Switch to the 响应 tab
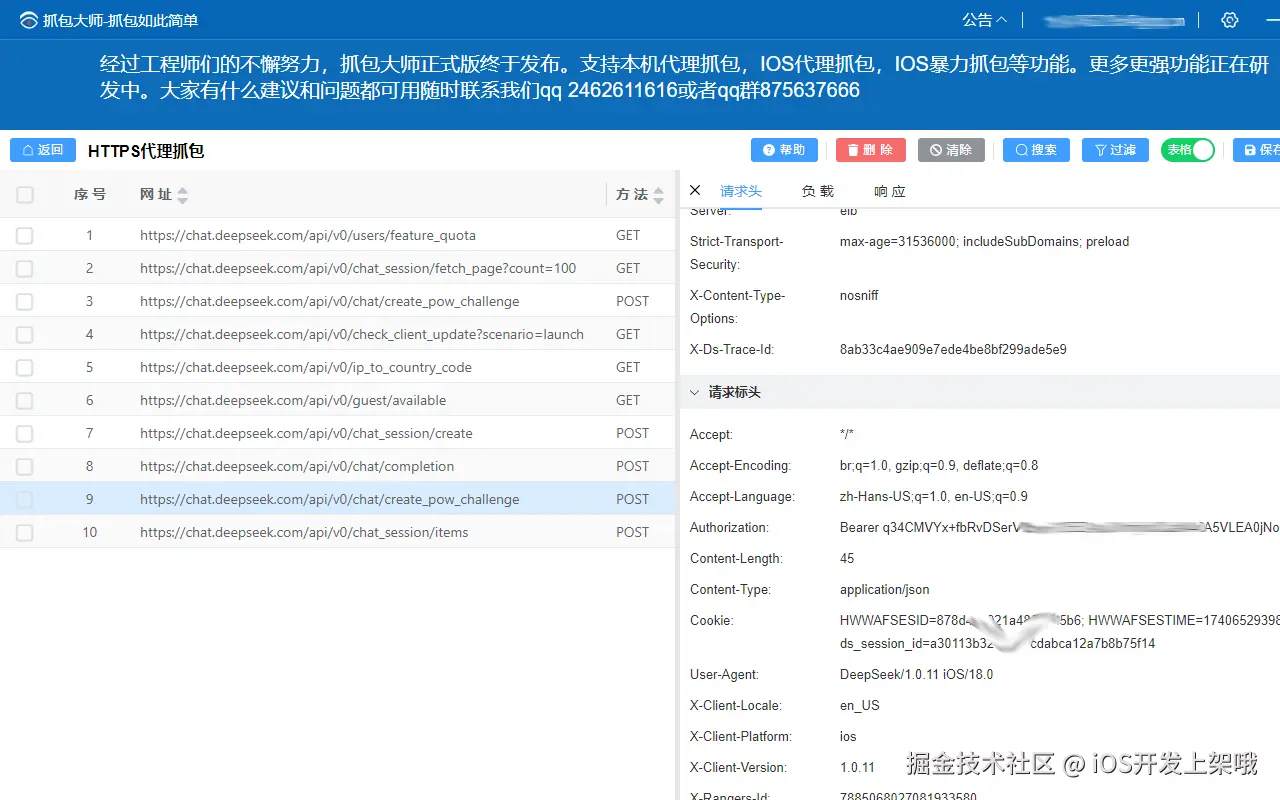 point(889,191)
